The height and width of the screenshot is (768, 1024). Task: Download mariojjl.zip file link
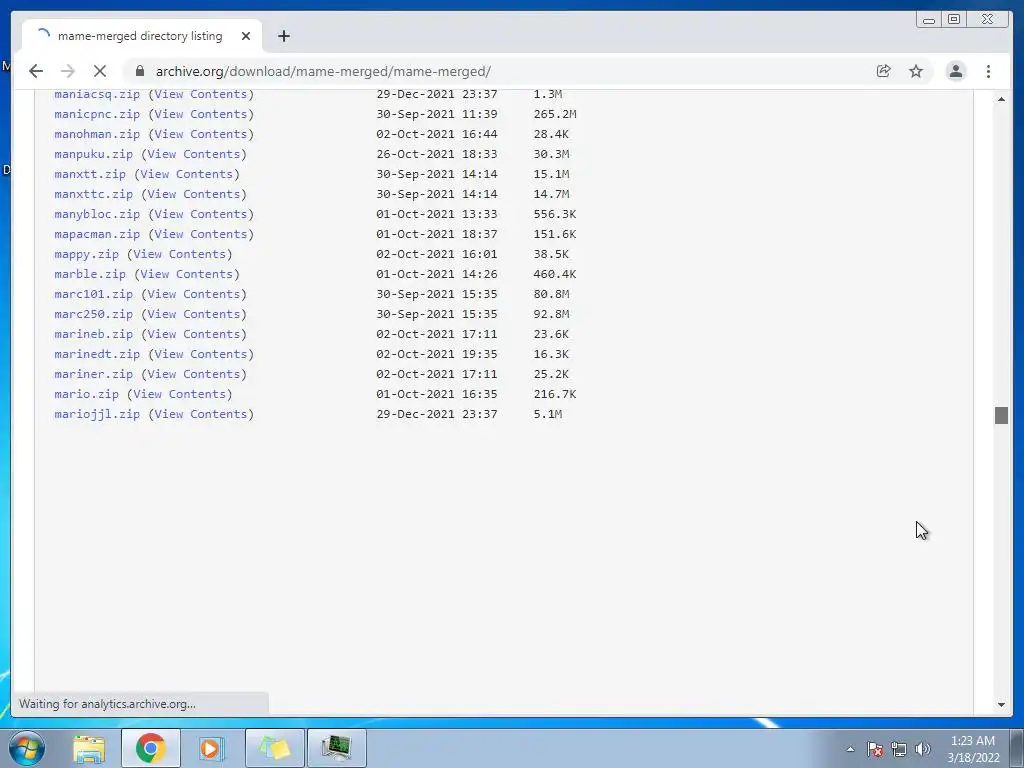pyautogui.click(x=97, y=415)
